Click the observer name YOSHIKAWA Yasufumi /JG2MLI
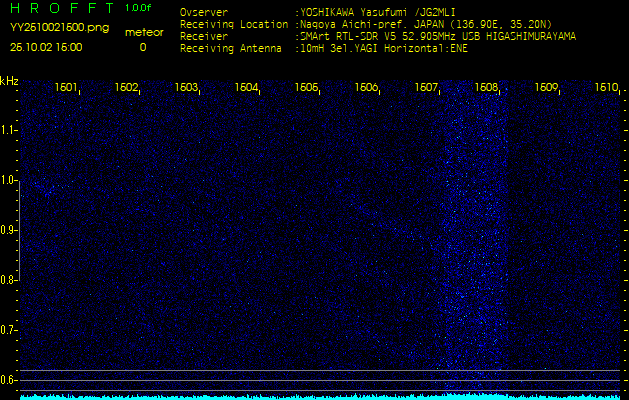The width and height of the screenshot is (629, 400). pos(377,12)
